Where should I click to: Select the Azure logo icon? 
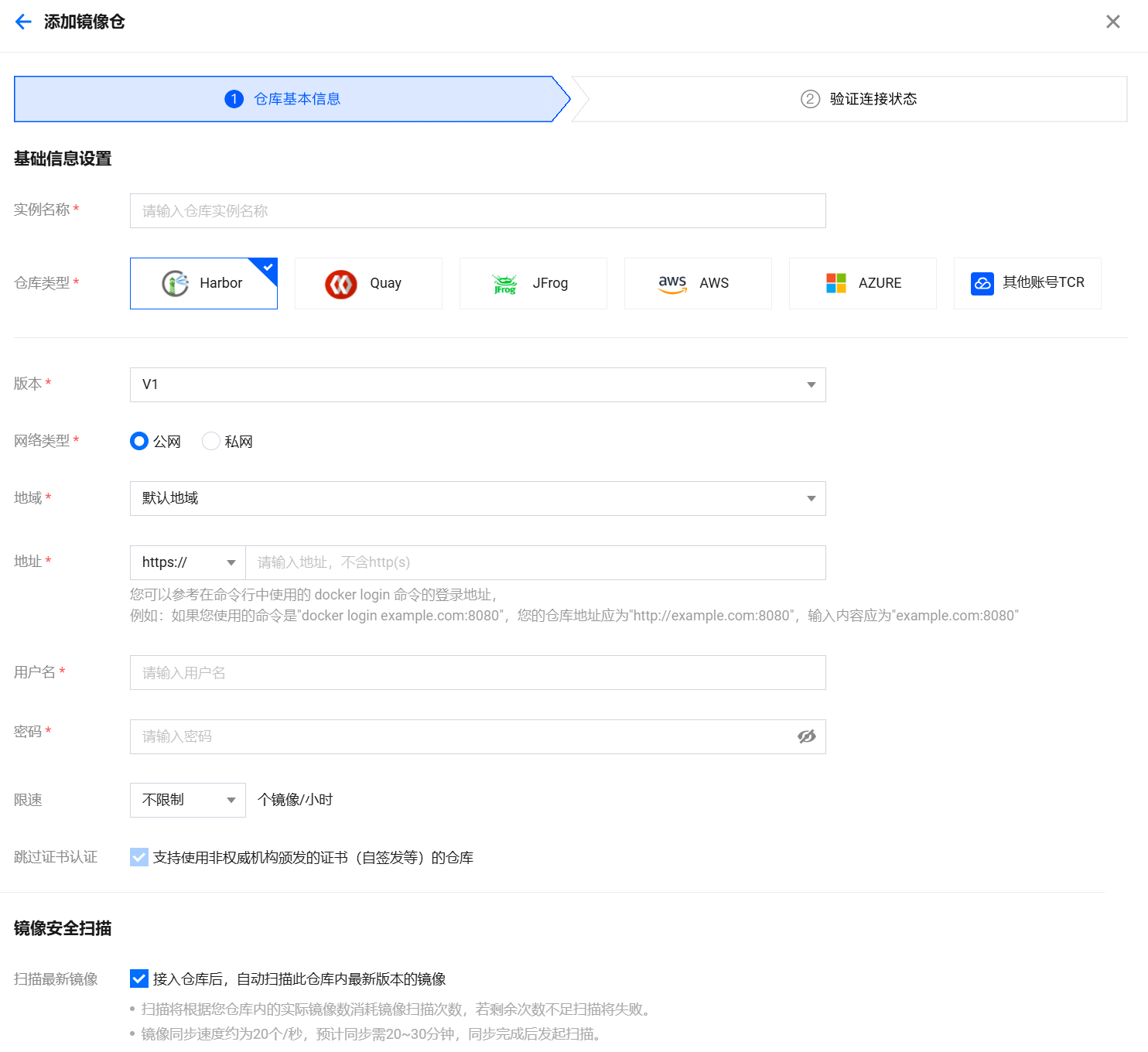click(x=836, y=283)
